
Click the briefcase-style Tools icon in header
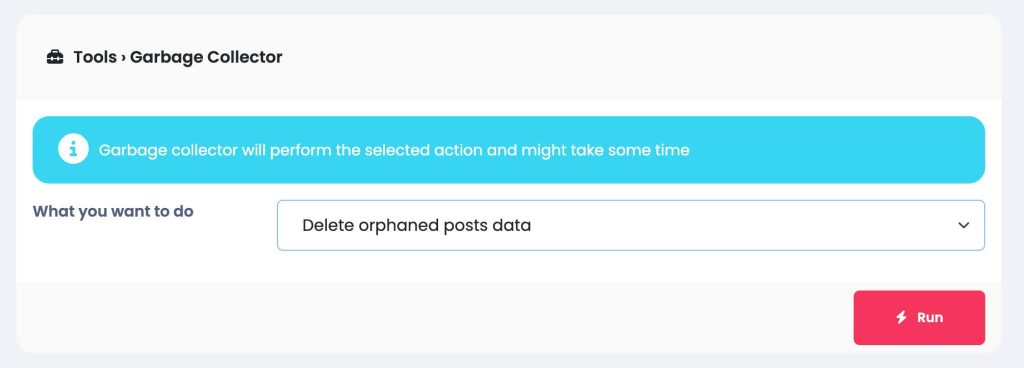(55, 57)
